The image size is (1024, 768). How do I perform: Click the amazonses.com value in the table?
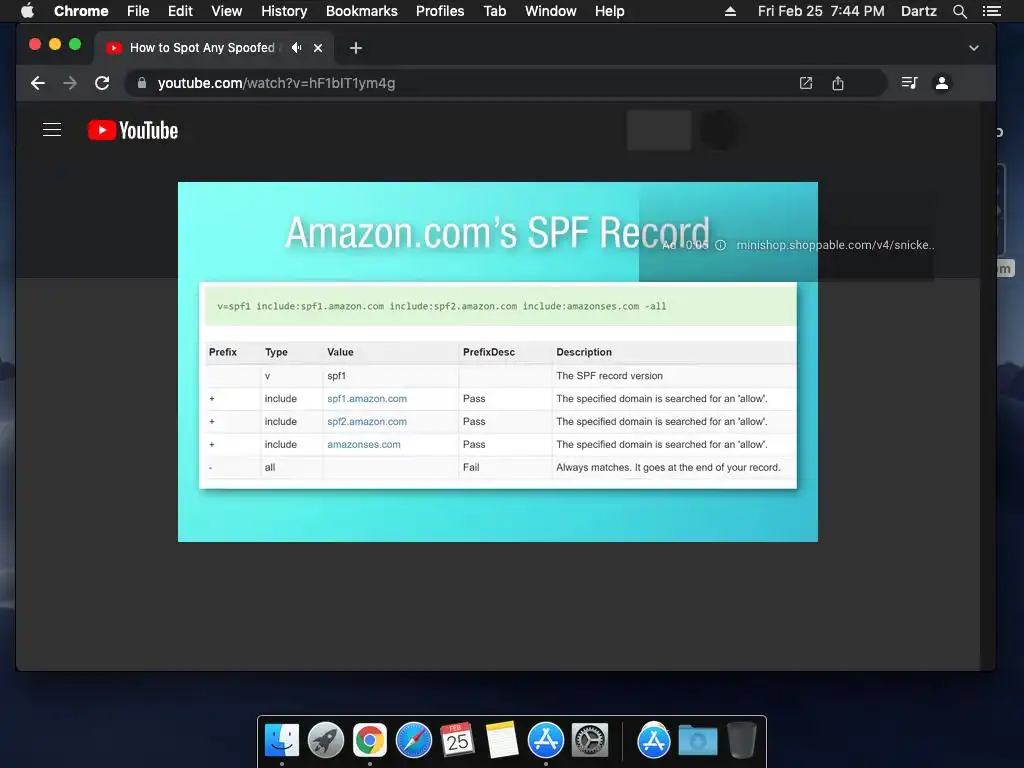[364, 444]
